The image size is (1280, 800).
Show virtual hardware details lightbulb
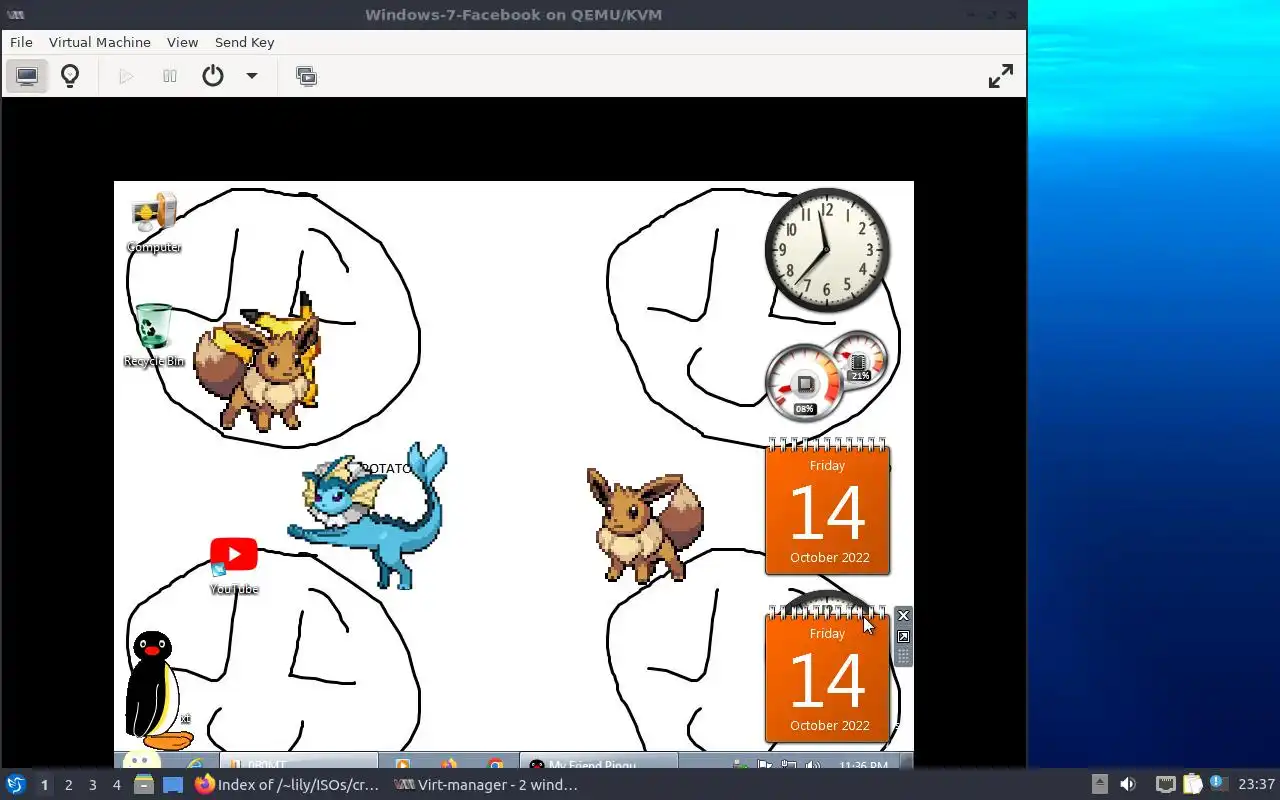70,76
